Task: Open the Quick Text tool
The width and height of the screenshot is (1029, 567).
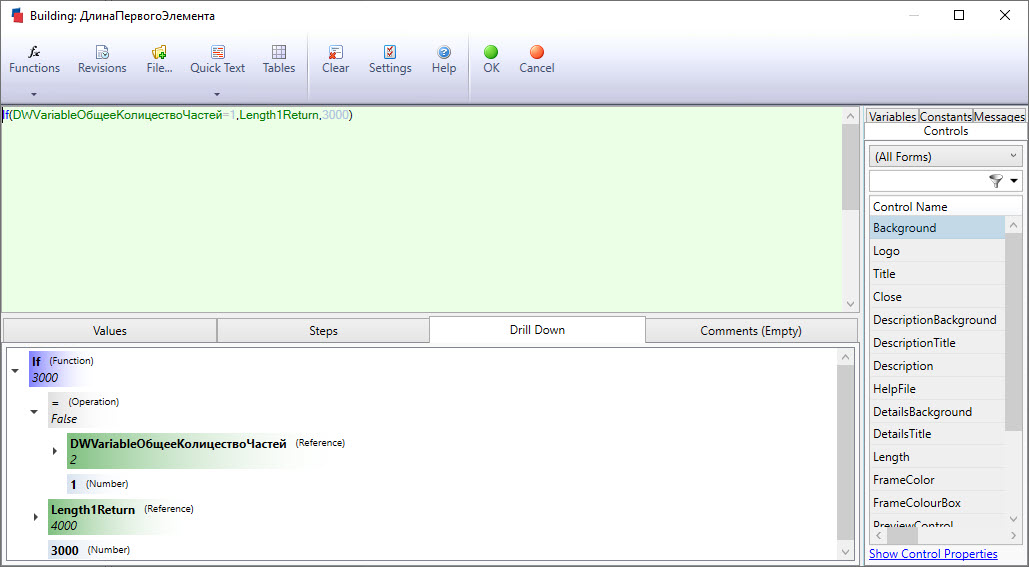Action: pyautogui.click(x=217, y=60)
